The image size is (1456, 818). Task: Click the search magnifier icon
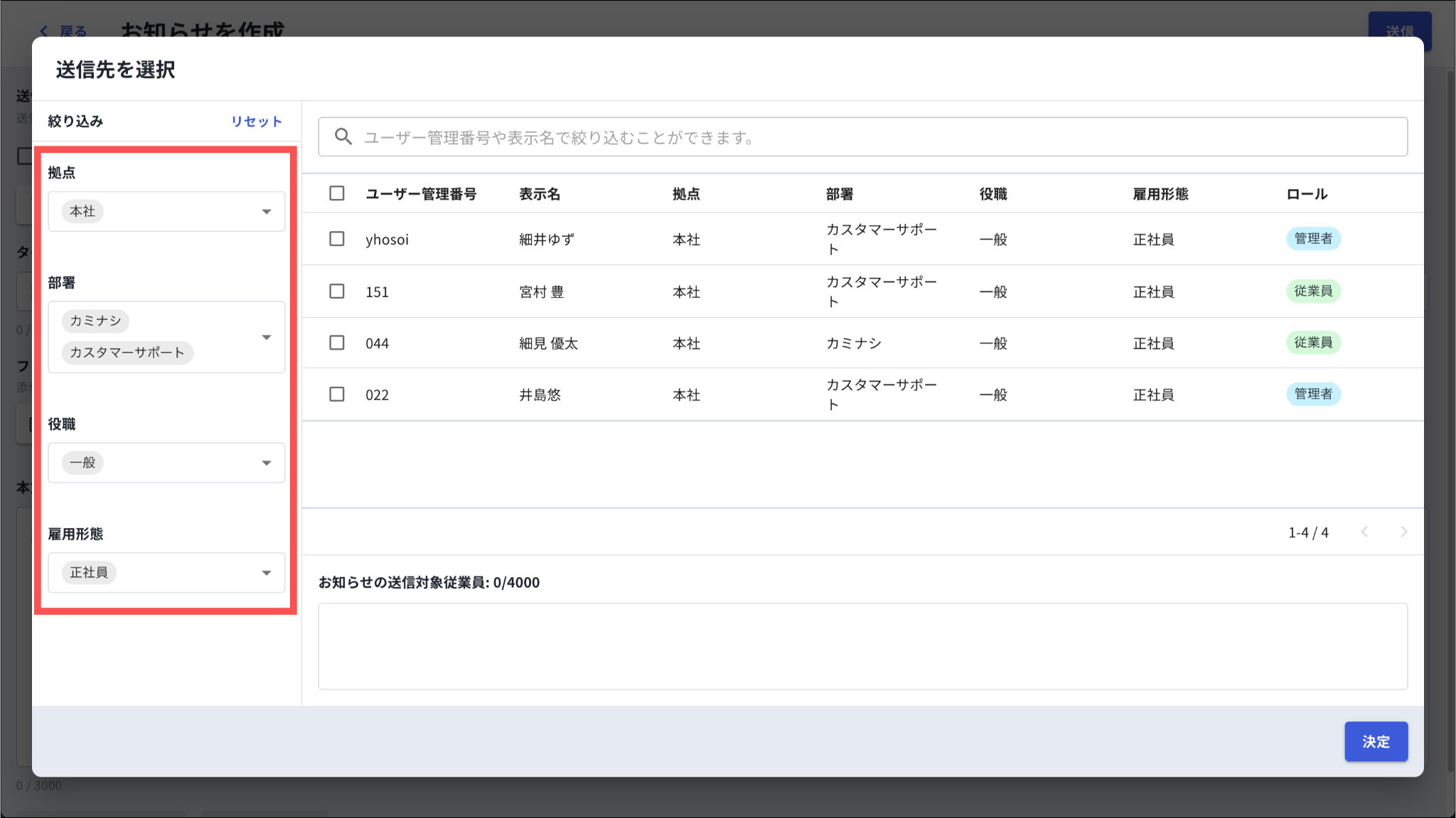coord(343,136)
